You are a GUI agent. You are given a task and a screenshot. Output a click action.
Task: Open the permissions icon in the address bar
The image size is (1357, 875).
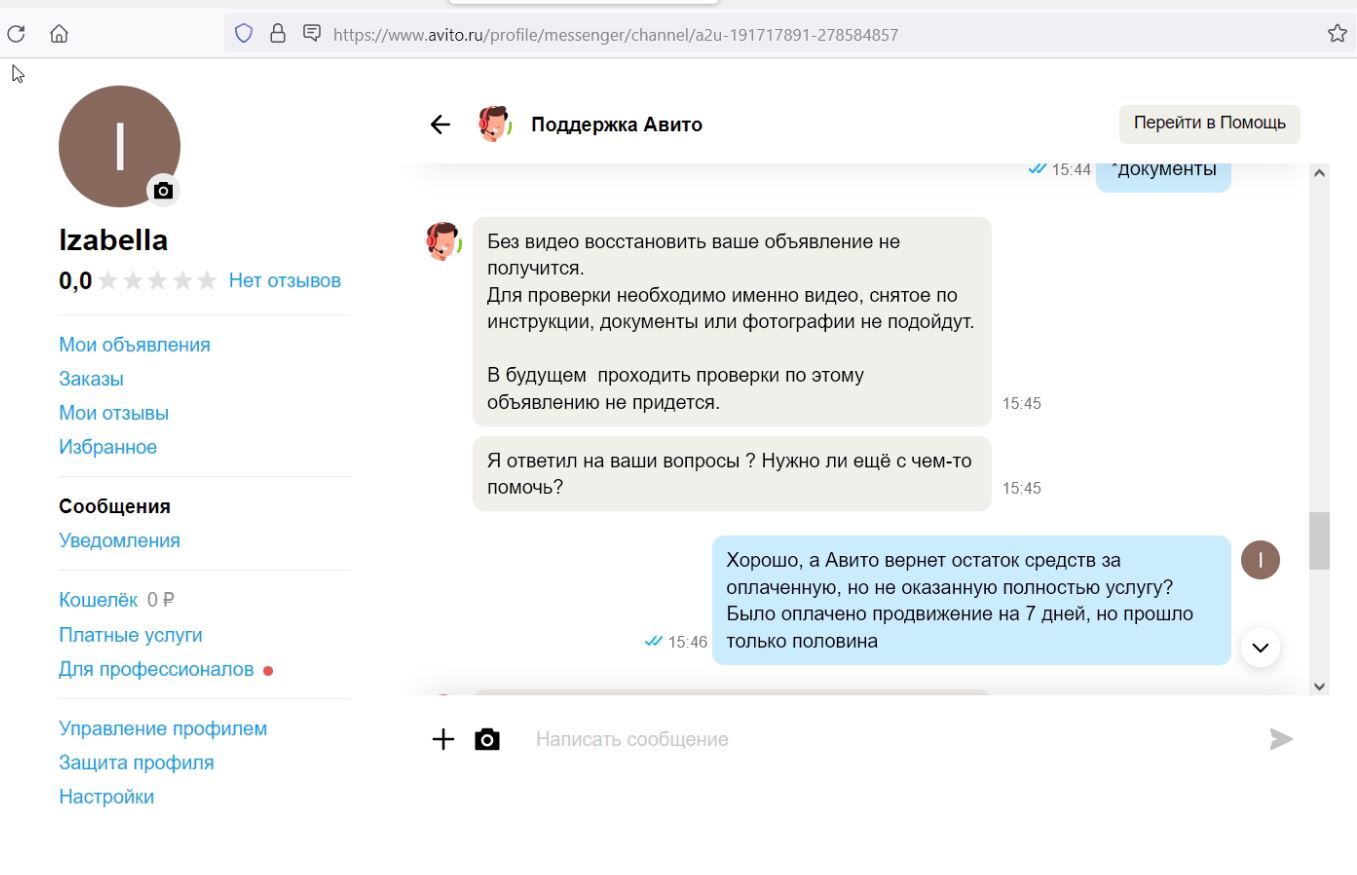pyautogui.click(x=312, y=34)
